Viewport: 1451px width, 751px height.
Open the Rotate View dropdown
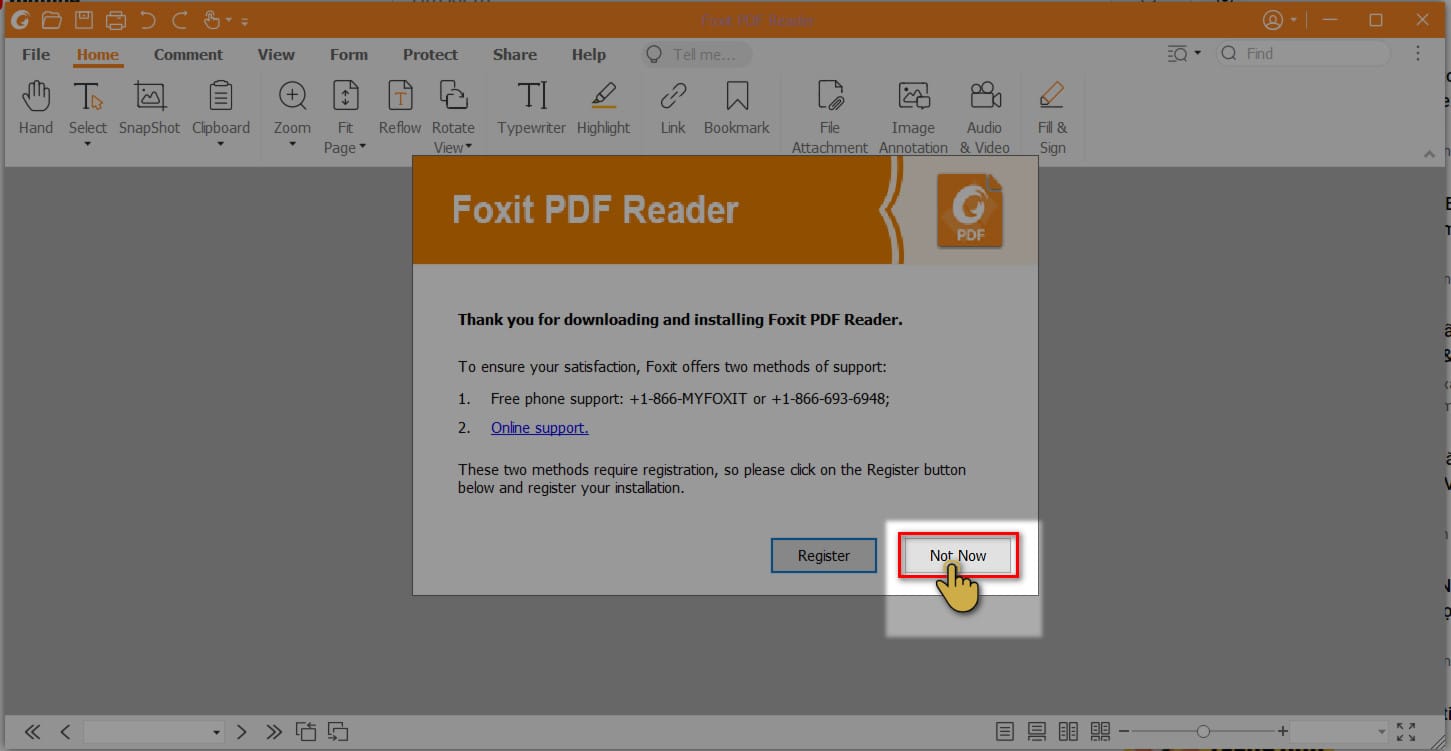[x=468, y=147]
